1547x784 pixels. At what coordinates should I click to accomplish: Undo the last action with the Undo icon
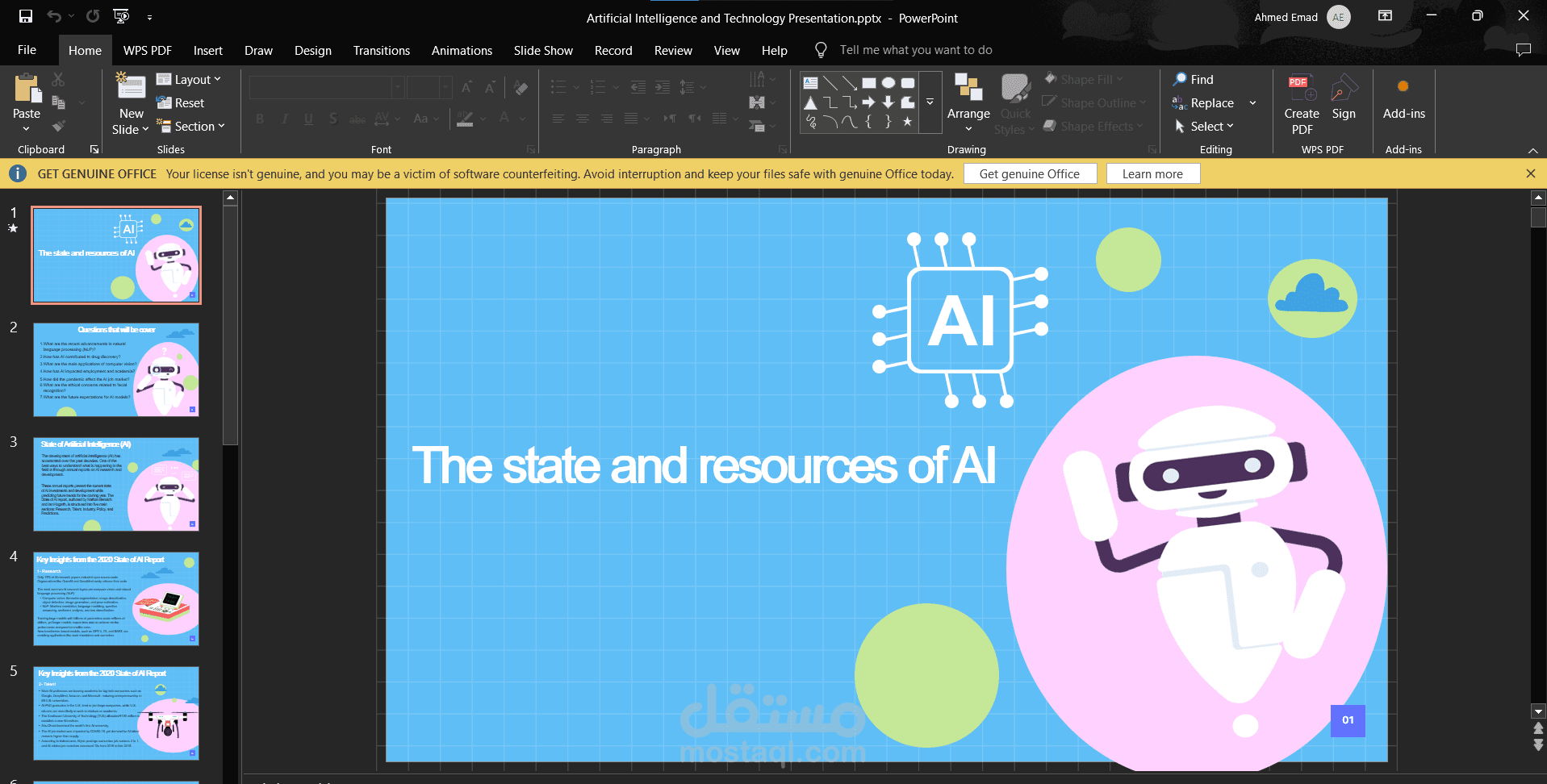click(54, 16)
